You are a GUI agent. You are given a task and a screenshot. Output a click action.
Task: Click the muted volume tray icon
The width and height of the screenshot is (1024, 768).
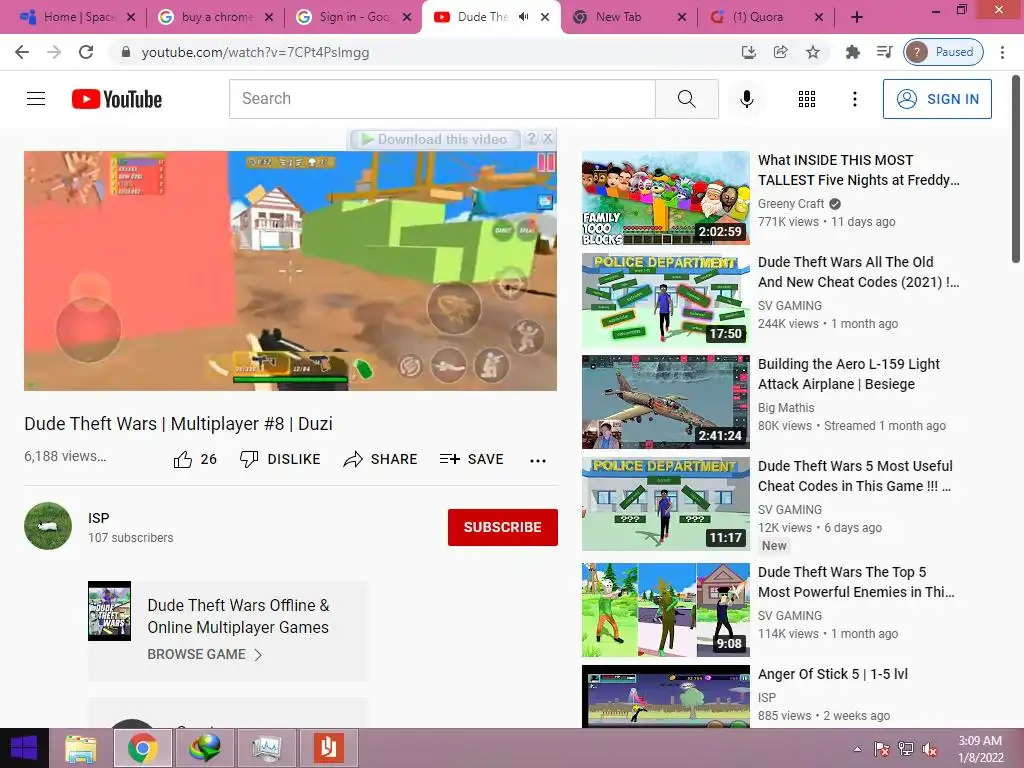930,749
